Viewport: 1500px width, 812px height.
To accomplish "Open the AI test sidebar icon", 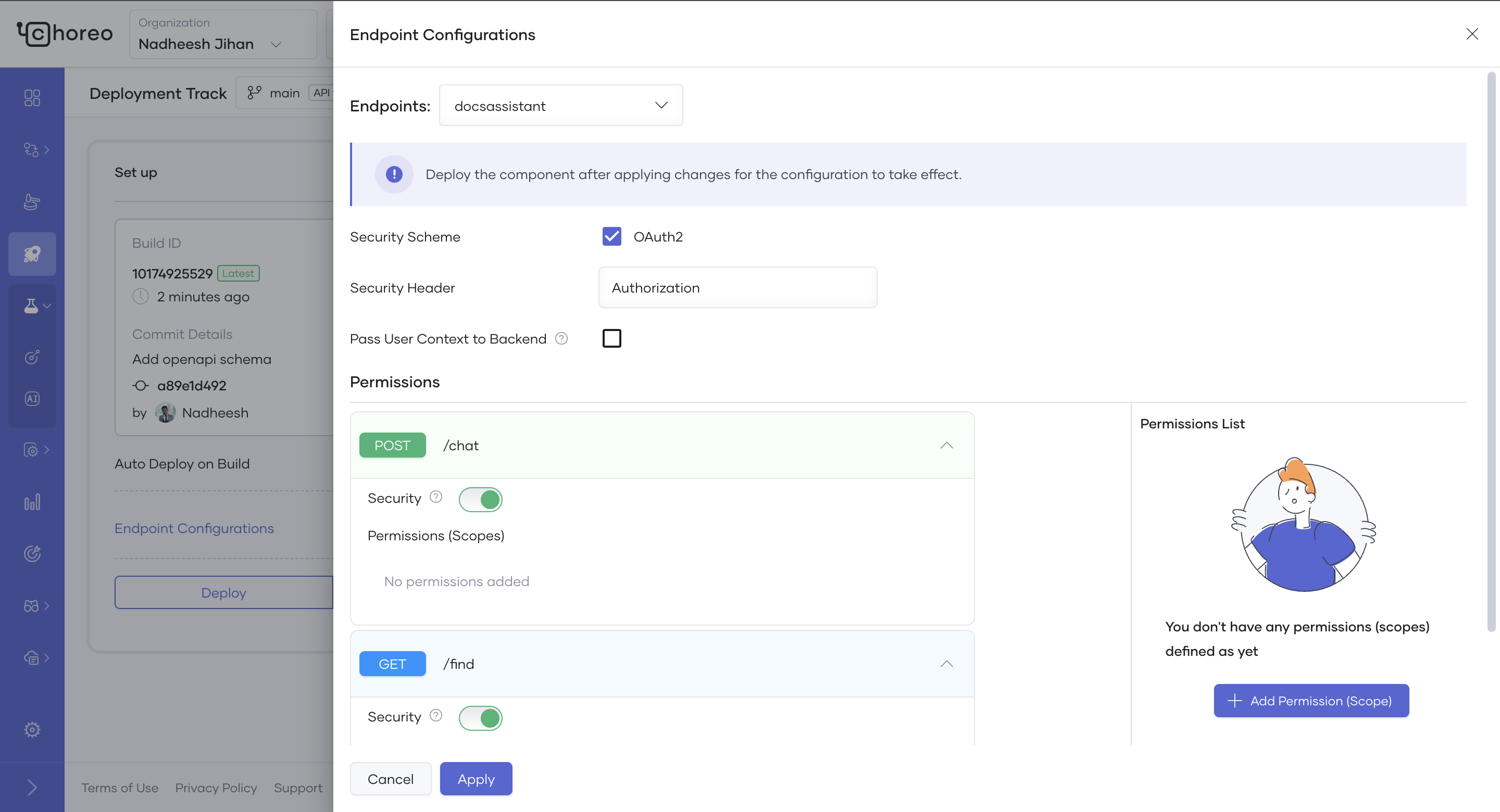I will click(x=32, y=399).
